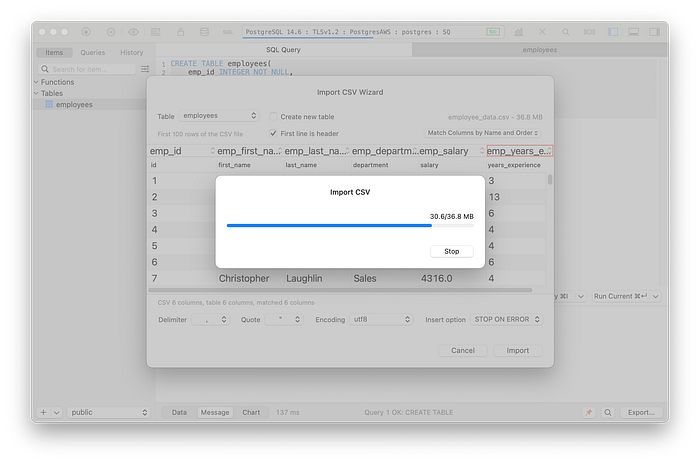The height and width of the screenshot is (464, 700).
Task: Open the Delimiter dropdown
Action: [x=210, y=319]
